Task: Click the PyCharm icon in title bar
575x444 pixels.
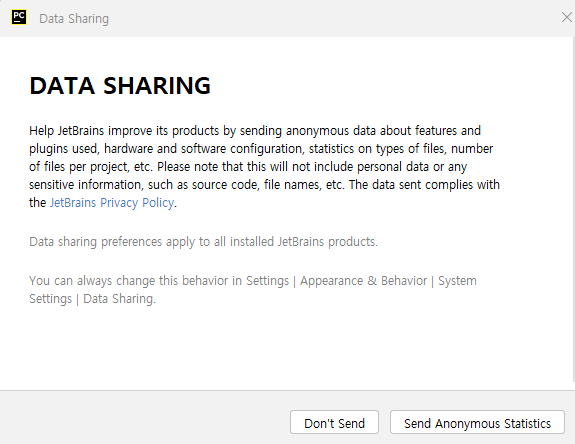Action: (19, 17)
